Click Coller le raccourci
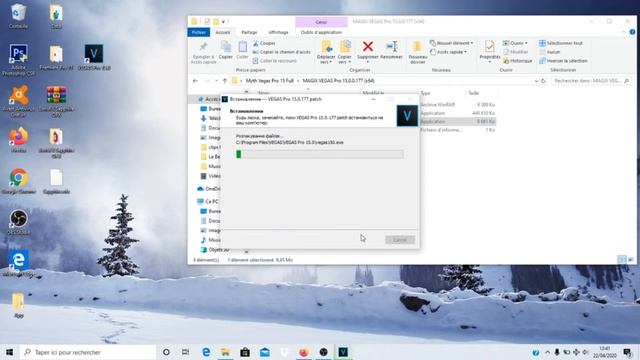 [274, 61]
